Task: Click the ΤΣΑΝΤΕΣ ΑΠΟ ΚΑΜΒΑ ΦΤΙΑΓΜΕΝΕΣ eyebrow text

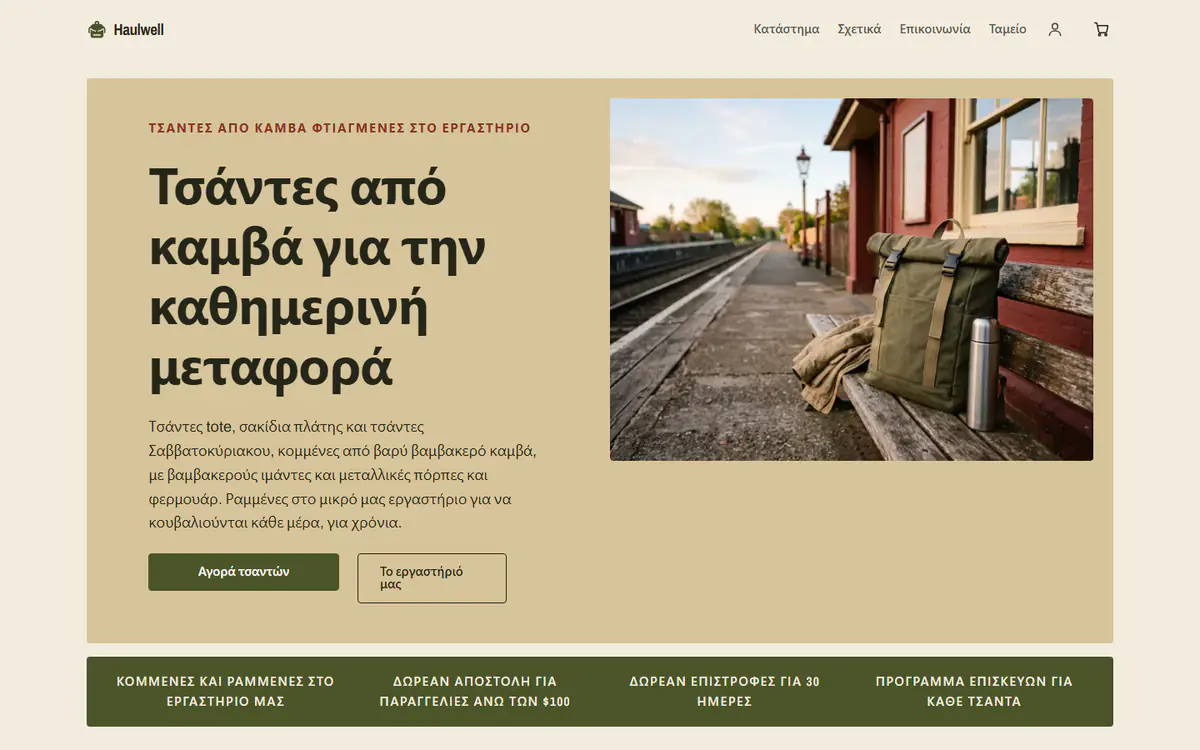Action: coord(340,128)
